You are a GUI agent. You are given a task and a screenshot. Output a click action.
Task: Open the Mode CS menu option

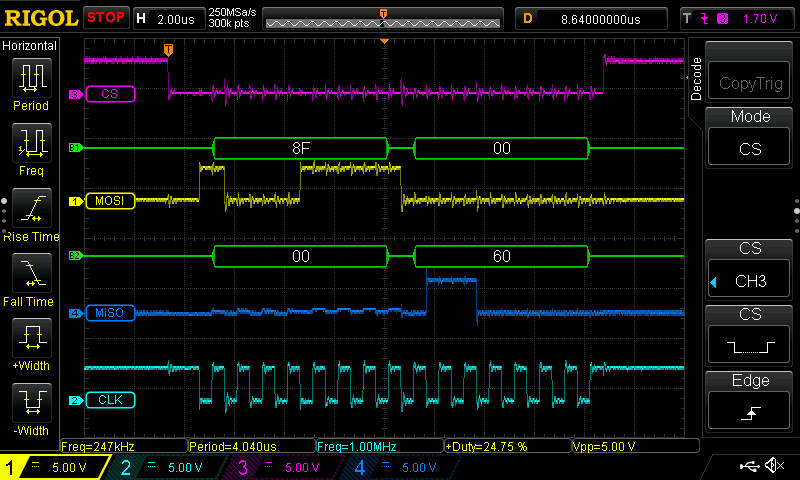(750, 148)
